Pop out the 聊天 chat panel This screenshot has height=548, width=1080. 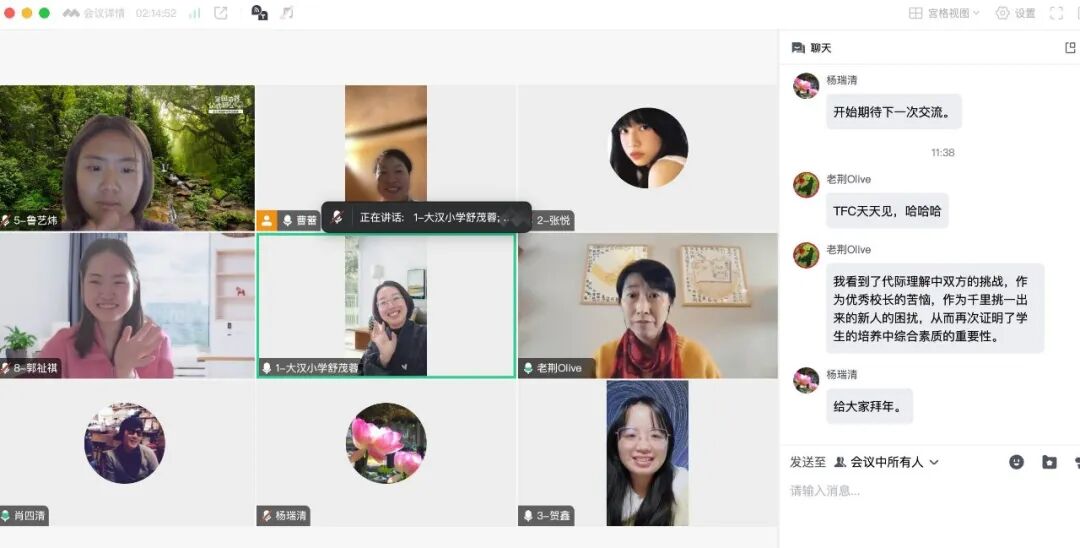click(1070, 48)
